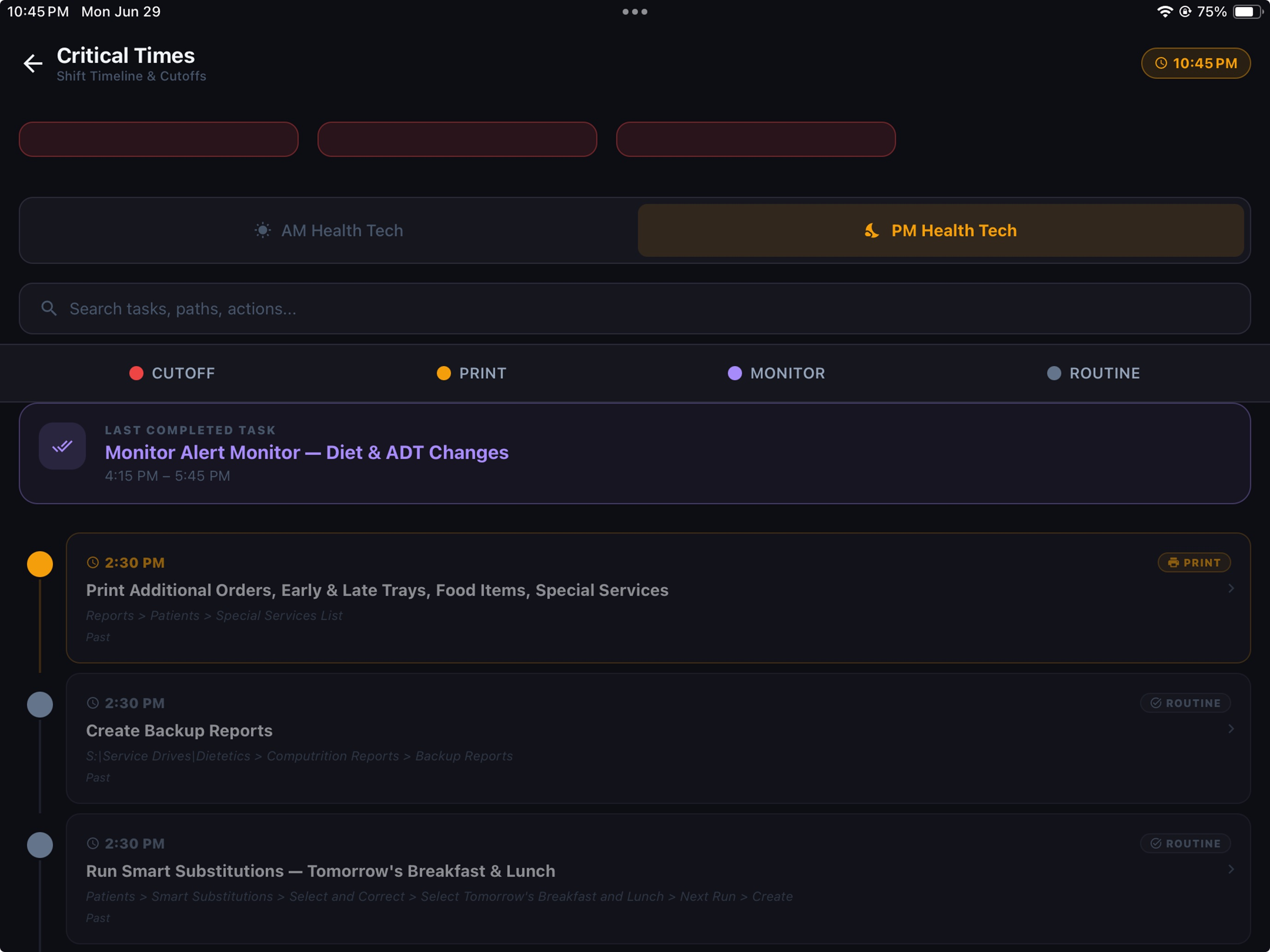Click the magnifier search icon
Image resolution: width=1270 pixels, height=952 pixels.
pos(49,308)
